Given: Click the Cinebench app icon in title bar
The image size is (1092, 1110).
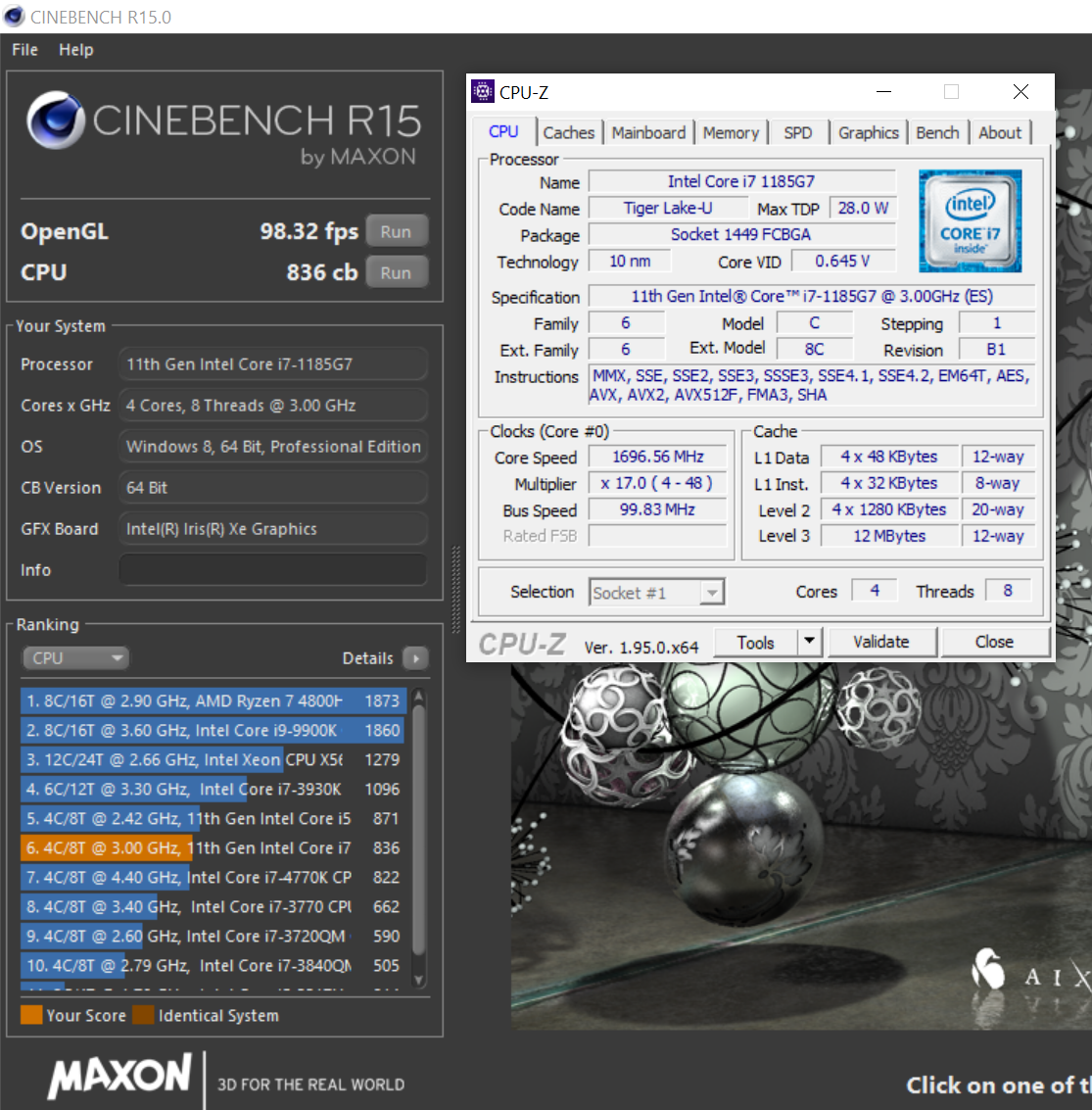Looking at the screenshot, I should click(x=14, y=17).
